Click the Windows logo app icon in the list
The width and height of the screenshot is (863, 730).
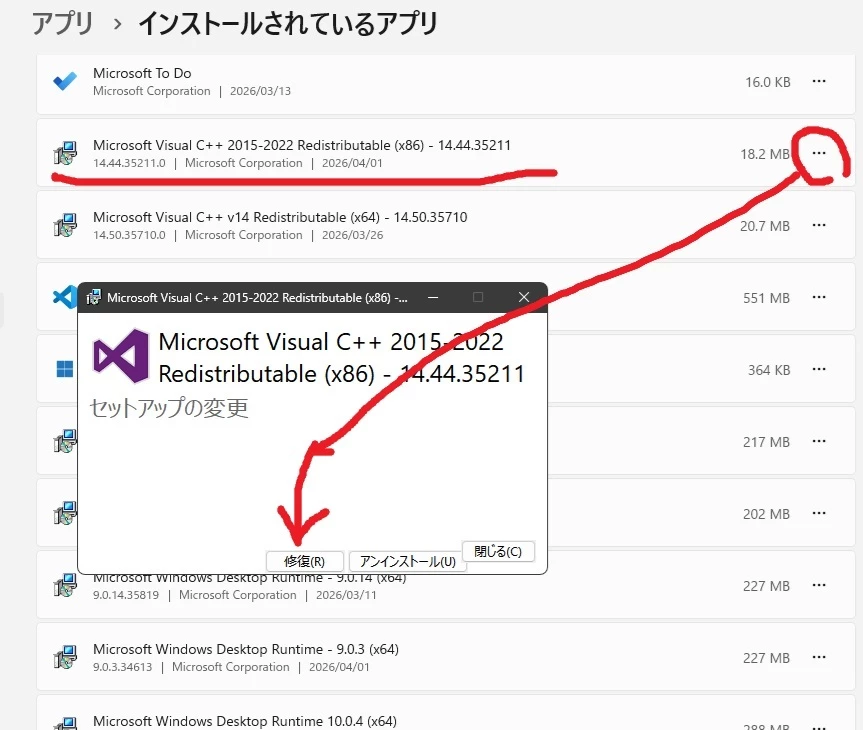65,369
